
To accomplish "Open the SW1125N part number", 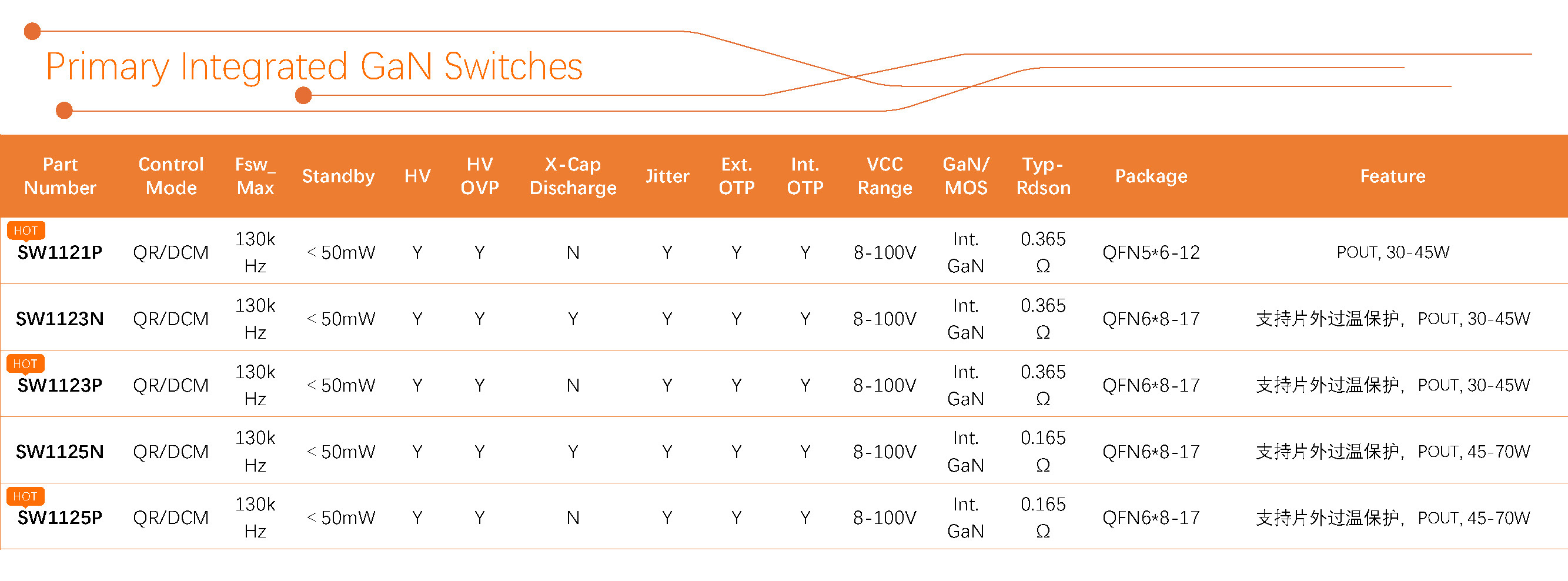I will click(59, 452).
